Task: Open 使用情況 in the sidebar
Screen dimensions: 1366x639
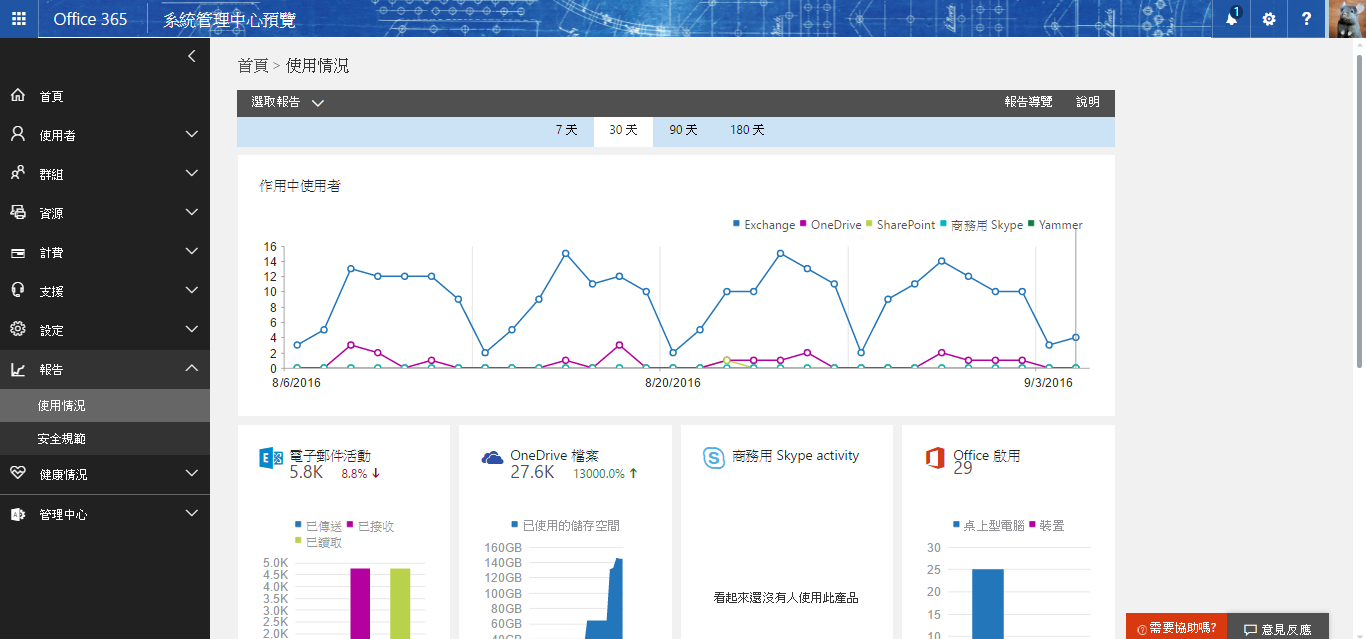Action: point(105,406)
